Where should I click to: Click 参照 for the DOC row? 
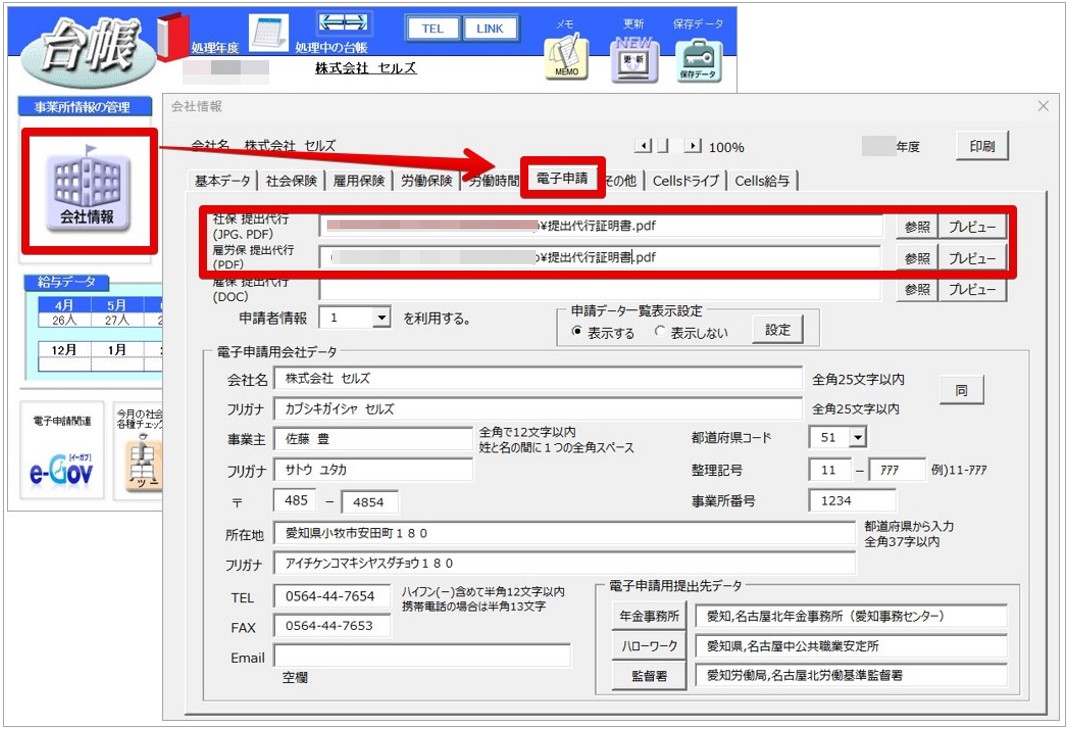(917, 289)
